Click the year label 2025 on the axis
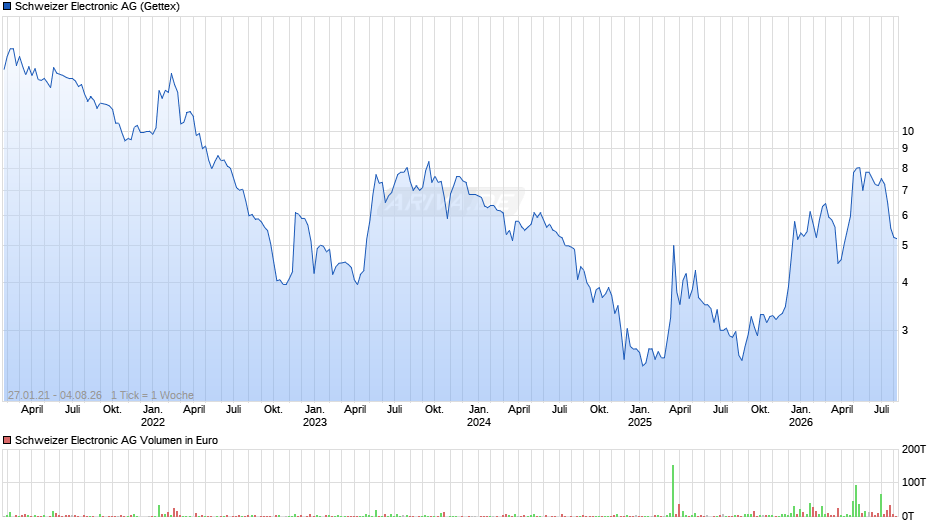The height and width of the screenshot is (526, 940). (x=640, y=422)
